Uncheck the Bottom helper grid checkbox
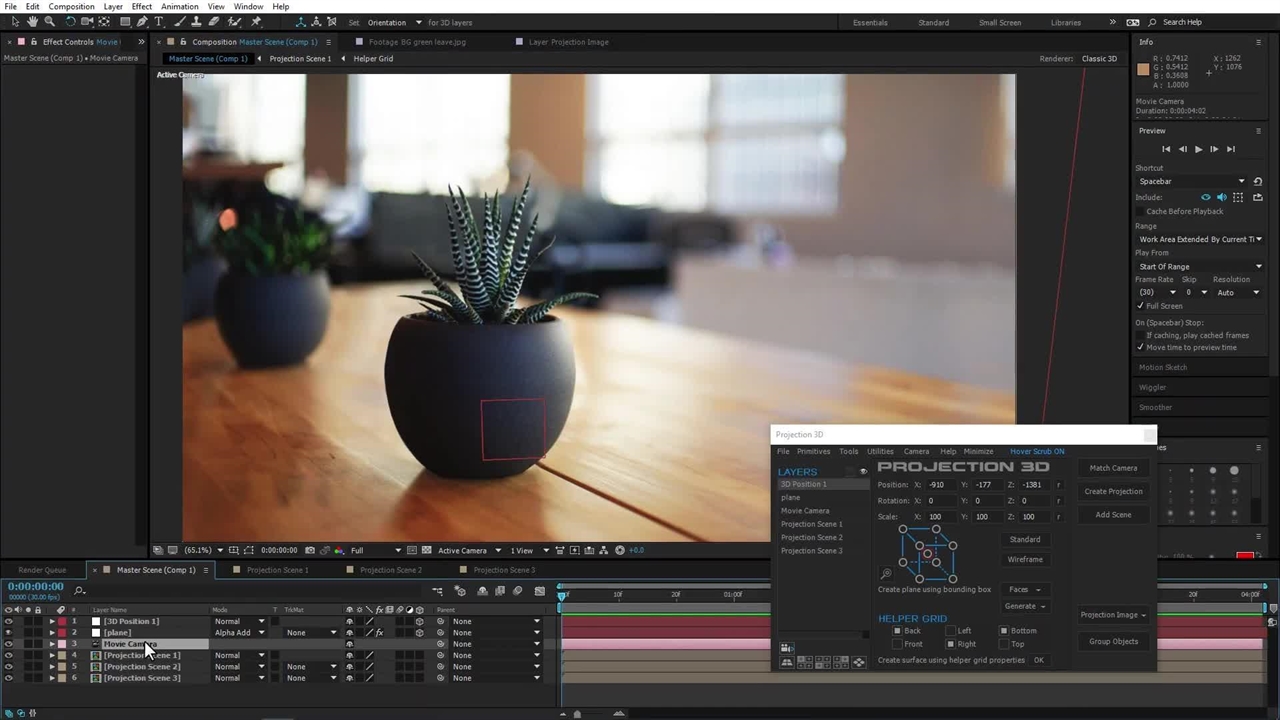Screen dimensions: 1280x720 click(x=1004, y=631)
